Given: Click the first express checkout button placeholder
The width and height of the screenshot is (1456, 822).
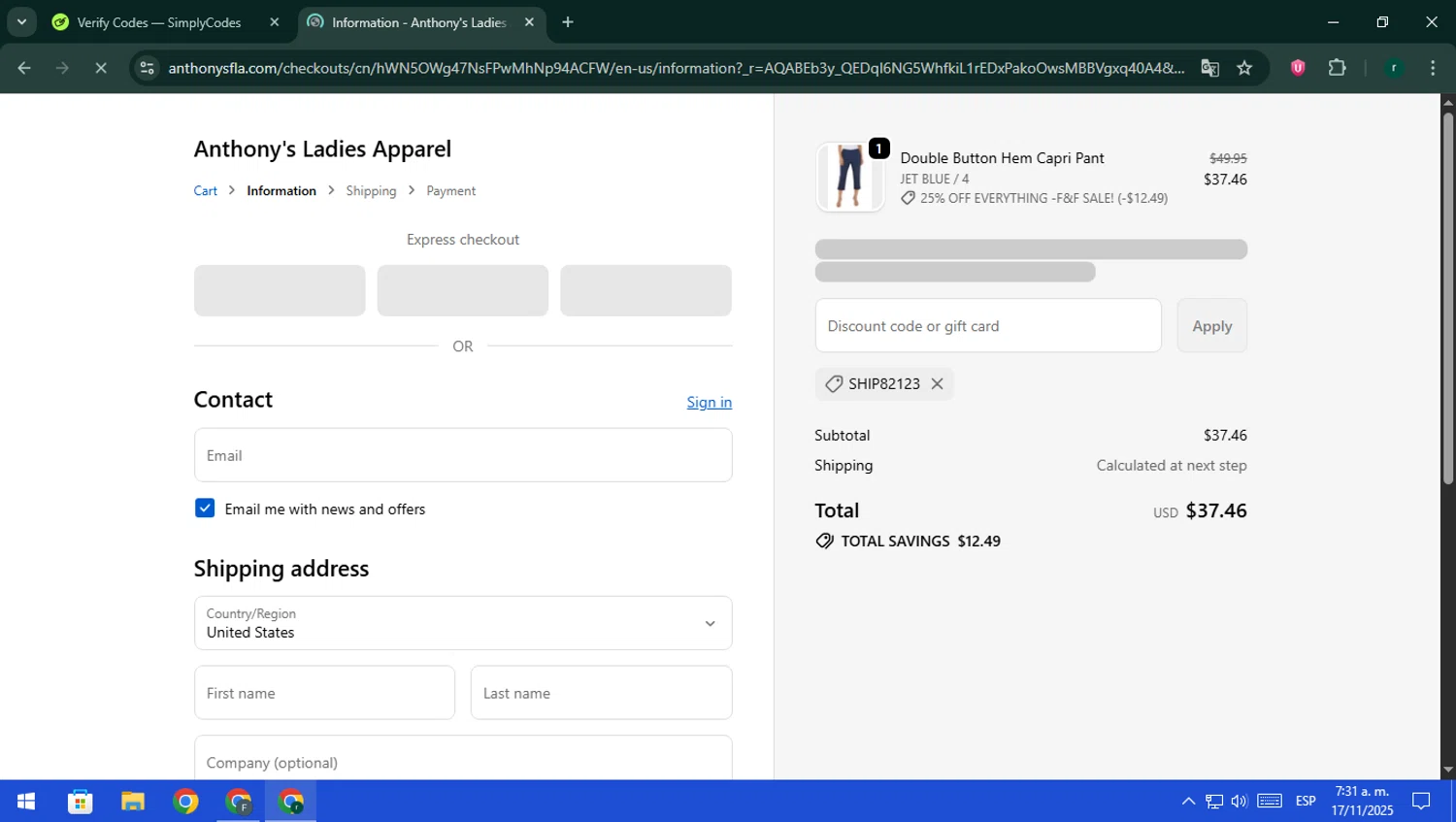Looking at the screenshot, I should [x=280, y=290].
